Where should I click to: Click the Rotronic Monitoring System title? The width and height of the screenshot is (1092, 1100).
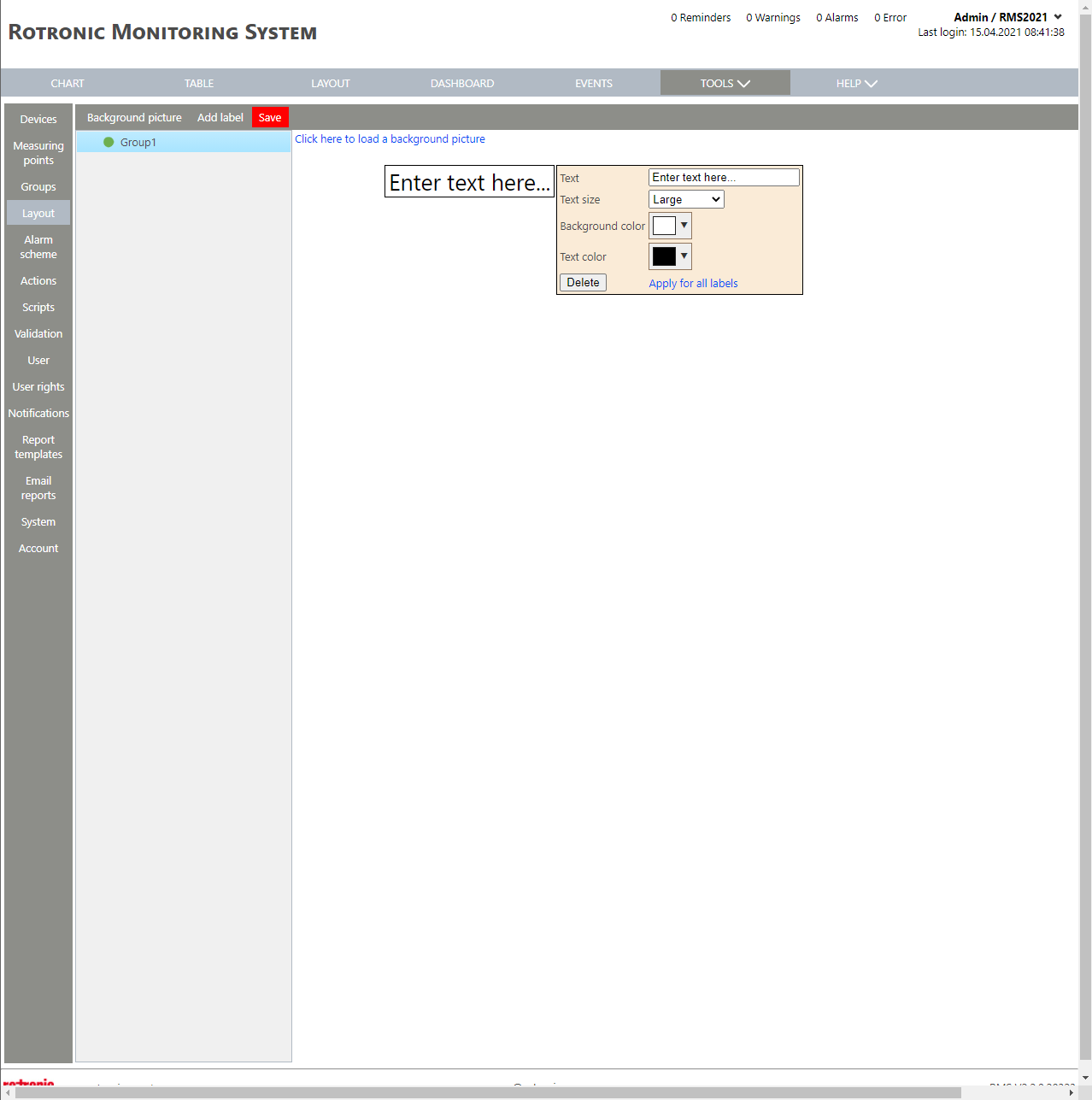(x=162, y=32)
